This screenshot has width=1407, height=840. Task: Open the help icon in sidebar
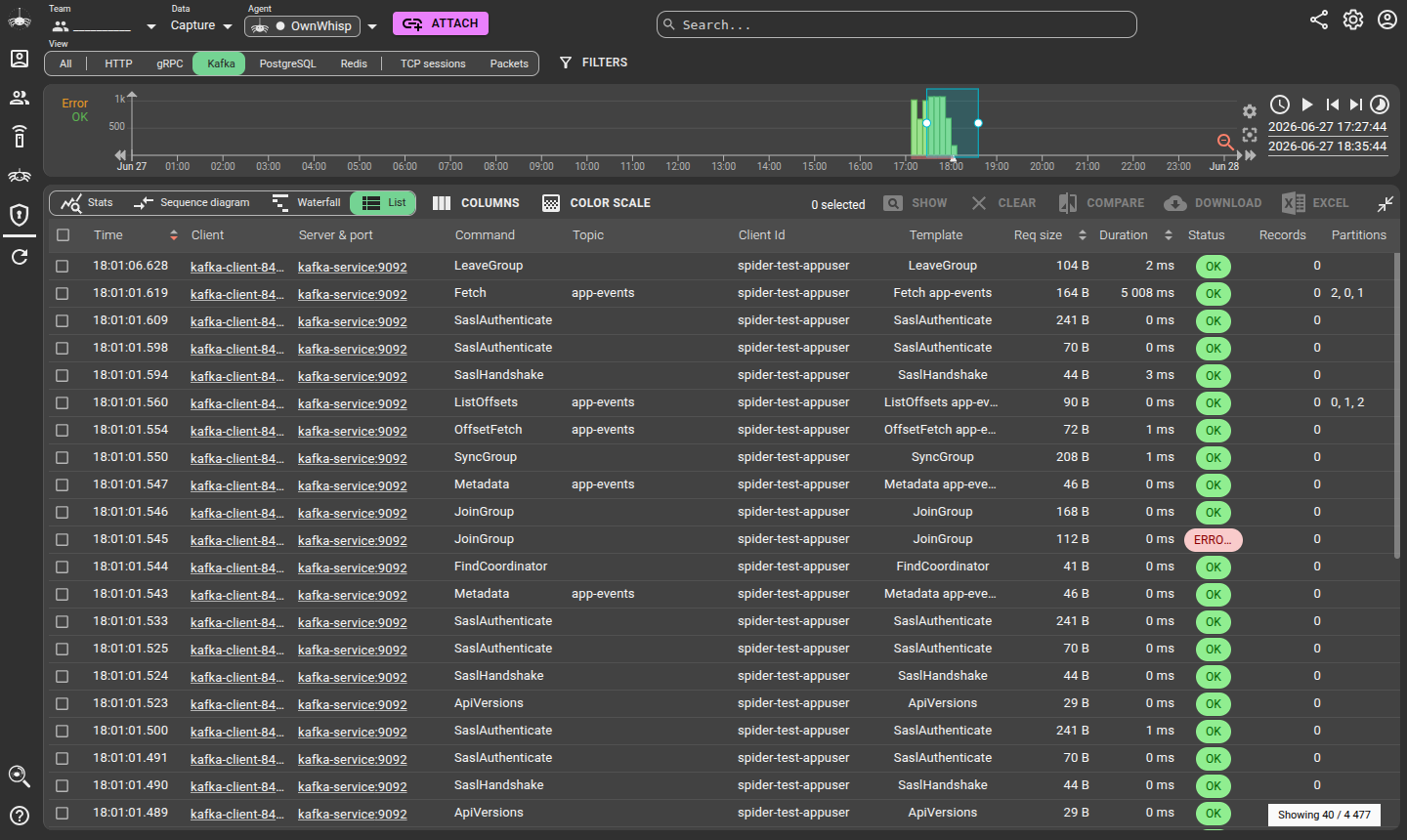tap(20, 816)
